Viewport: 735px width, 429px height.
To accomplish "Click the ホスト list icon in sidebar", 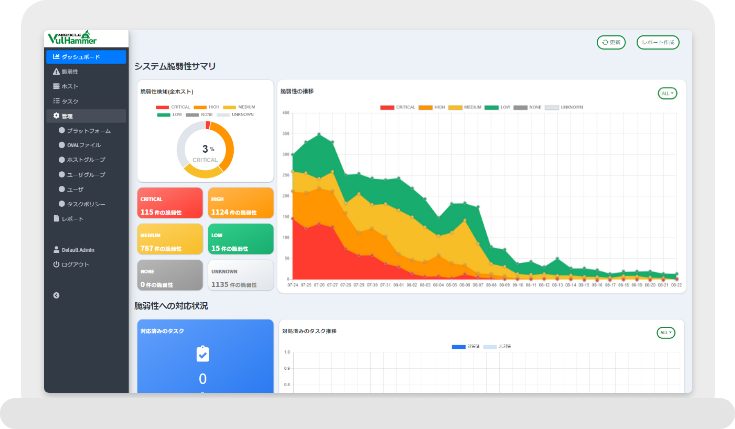I will (56, 87).
